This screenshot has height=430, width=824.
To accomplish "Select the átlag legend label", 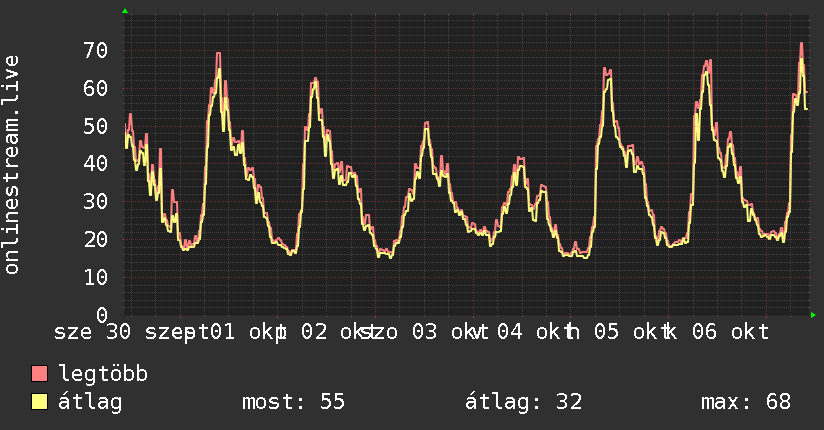I will 90,402.
